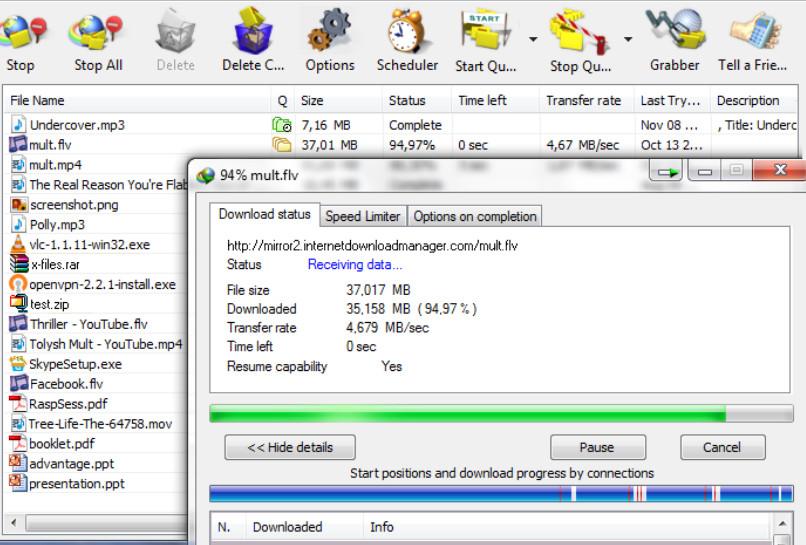
Task: Click the Delete Completed toolbar icon
Action: click(x=253, y=32)
